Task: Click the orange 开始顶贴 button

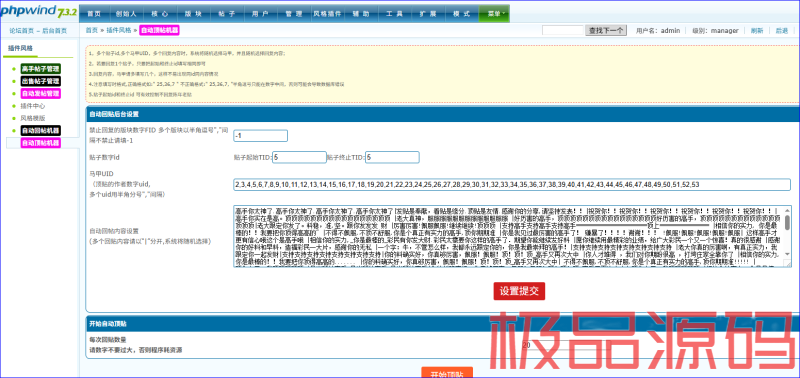Action: tap(447, 373)
